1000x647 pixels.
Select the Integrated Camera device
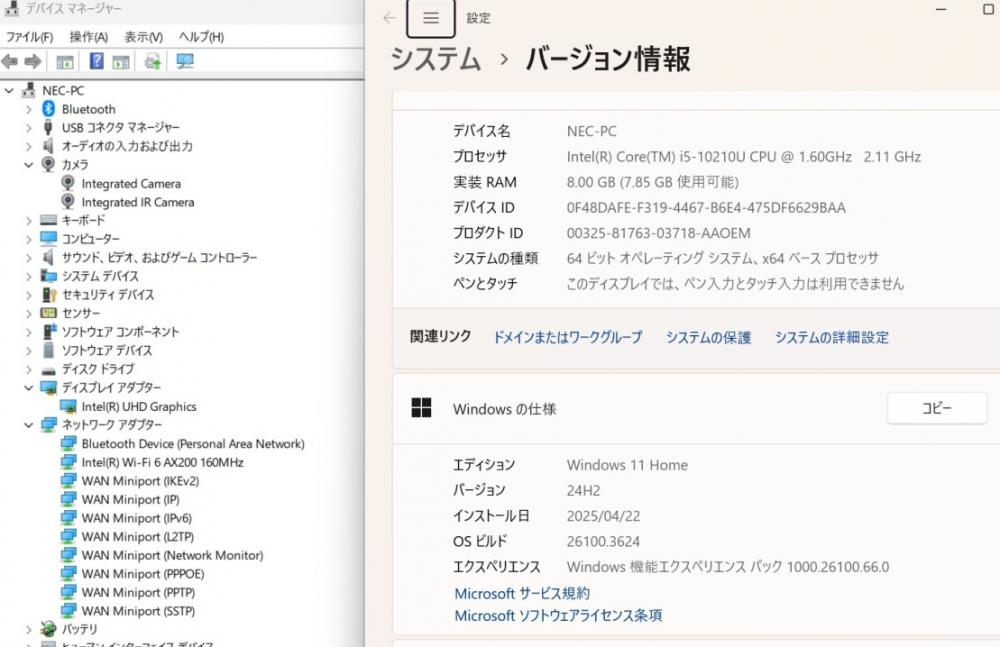(131, 184)
